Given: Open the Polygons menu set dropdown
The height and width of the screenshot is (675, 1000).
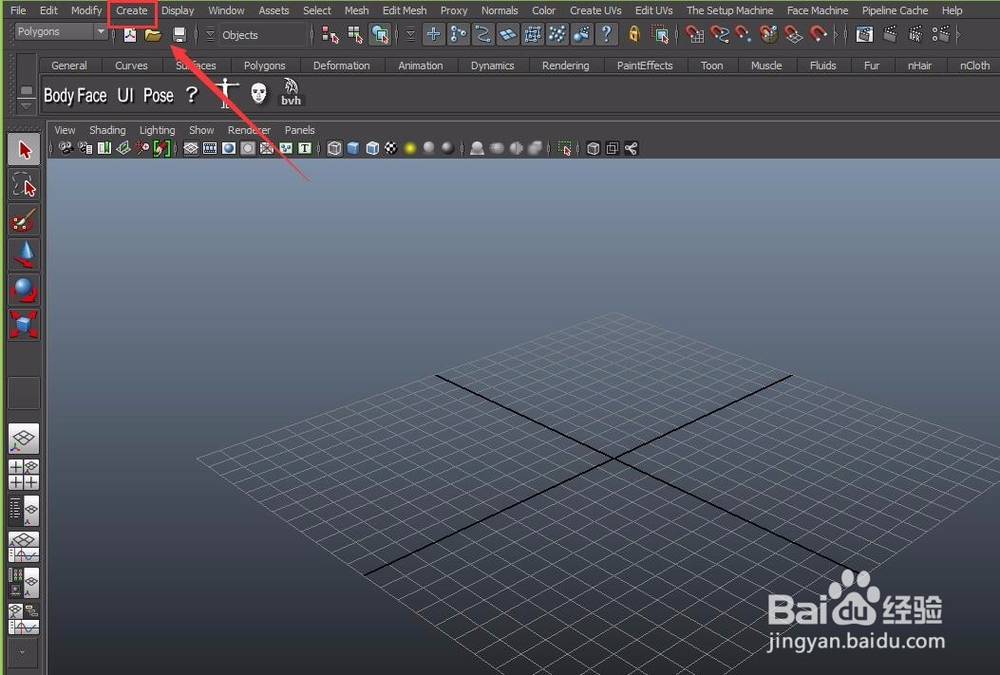Looking at the screenshot, I should coord(61,31).
